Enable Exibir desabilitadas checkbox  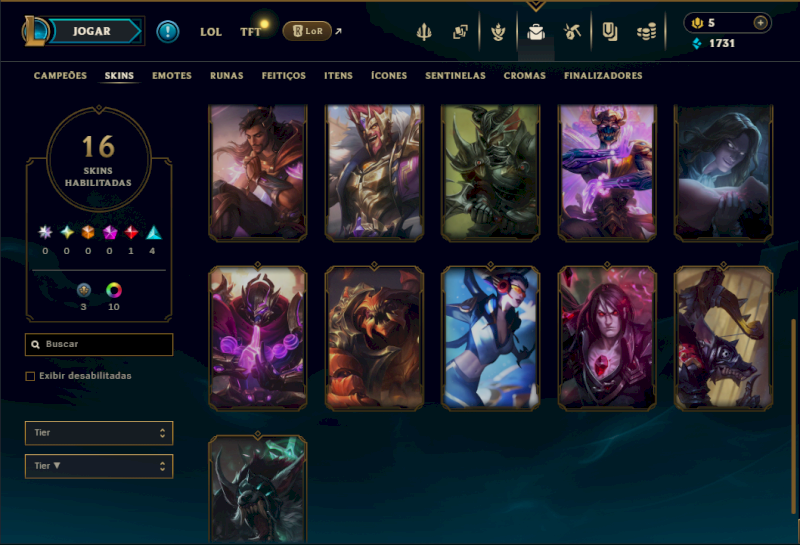click(x=30, y=376)
